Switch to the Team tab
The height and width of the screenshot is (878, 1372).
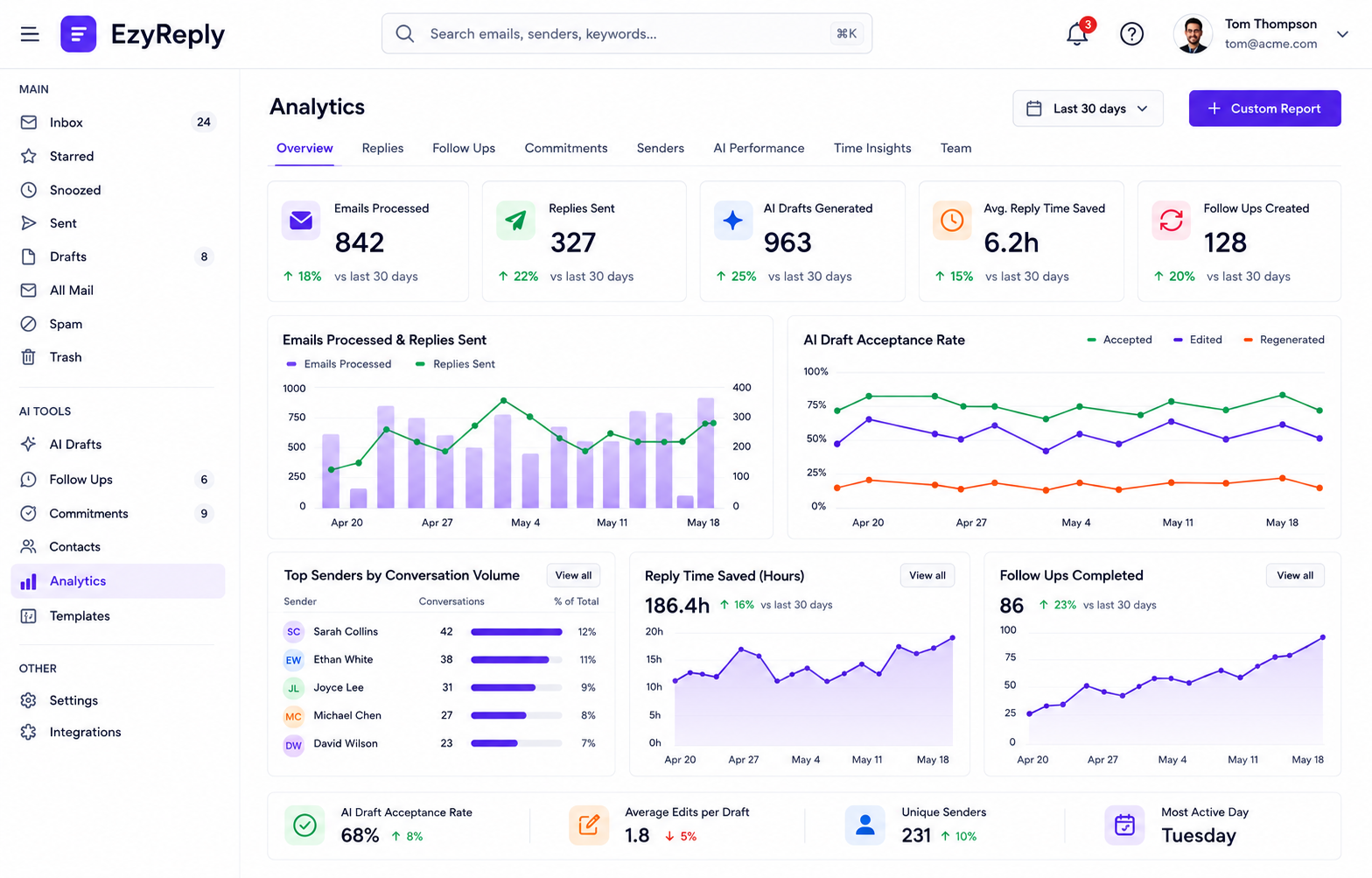[x=955, y=148]
